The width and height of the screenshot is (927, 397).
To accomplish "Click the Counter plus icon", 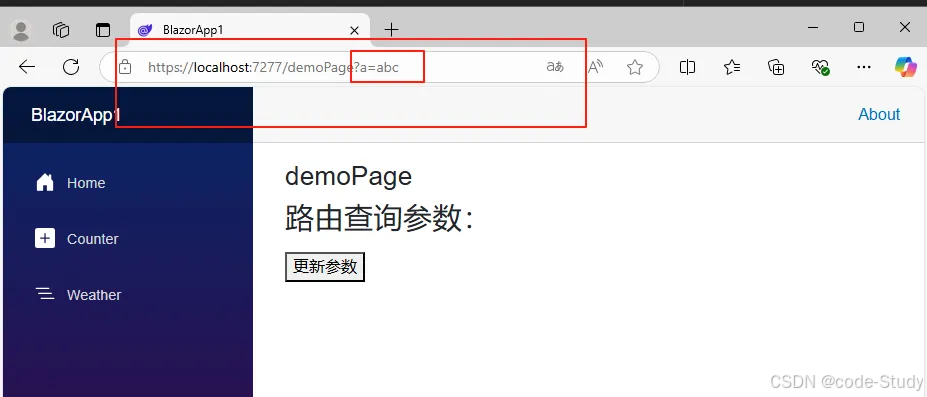I will point(45,239).
